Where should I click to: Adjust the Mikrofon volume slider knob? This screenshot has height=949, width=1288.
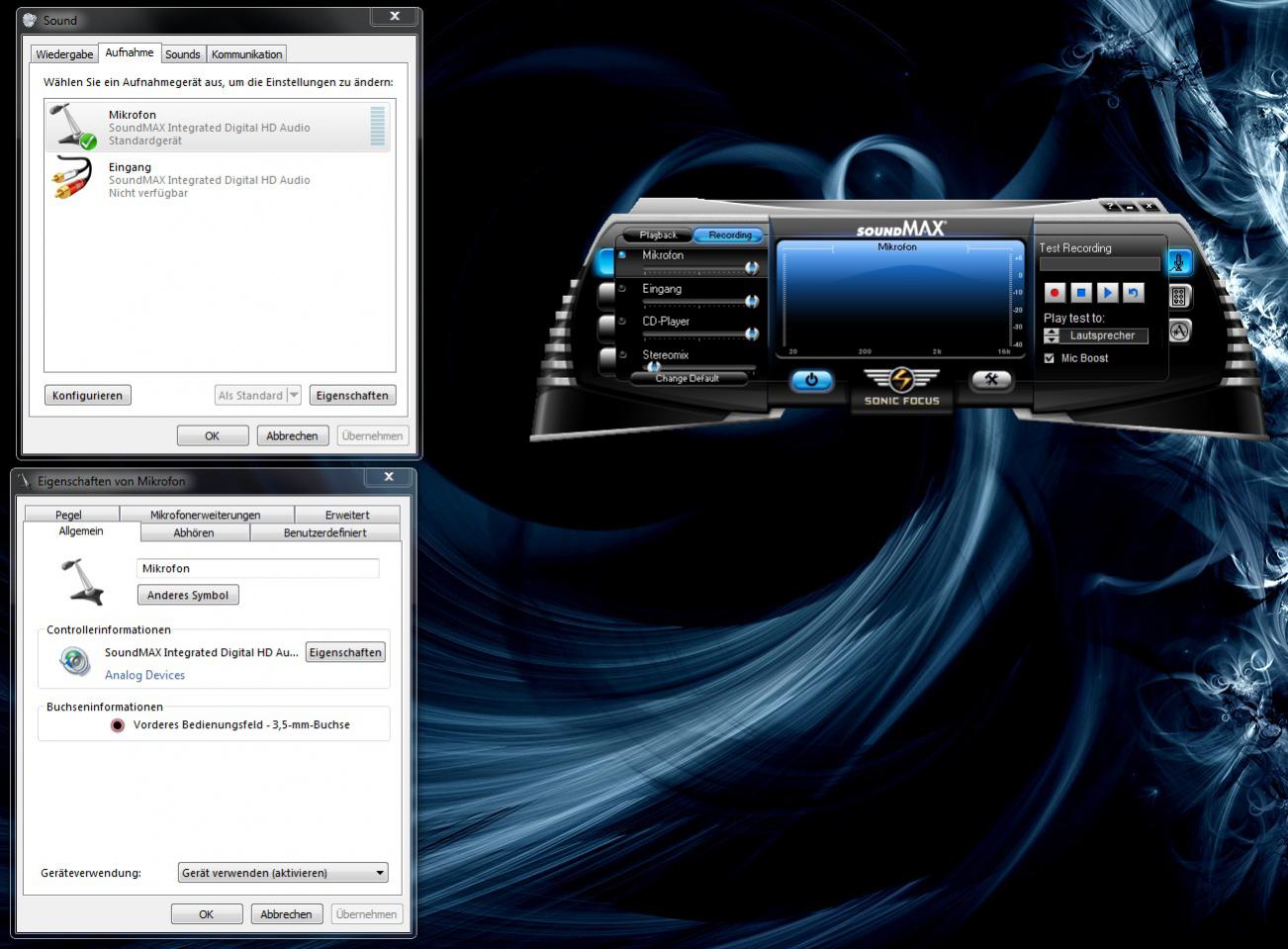coord(752,268)
